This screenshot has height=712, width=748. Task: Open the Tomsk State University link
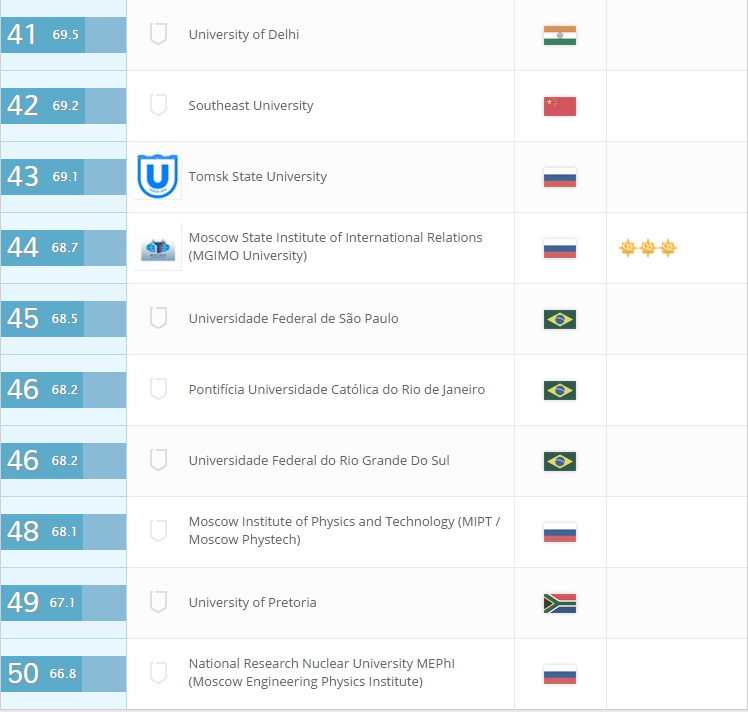coord(258,176)
